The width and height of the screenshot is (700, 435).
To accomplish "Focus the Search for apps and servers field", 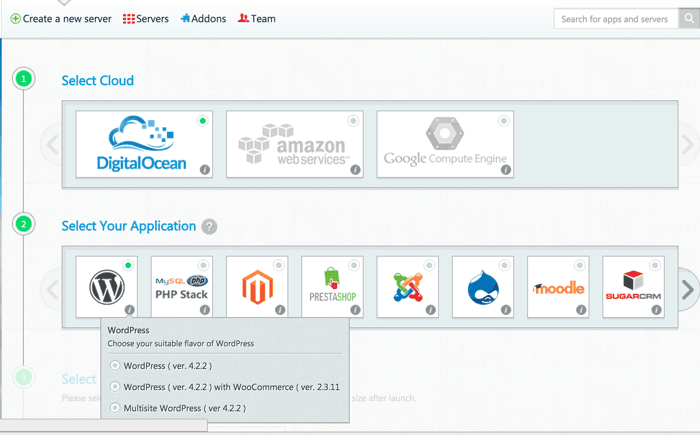I will pos(616,19).
